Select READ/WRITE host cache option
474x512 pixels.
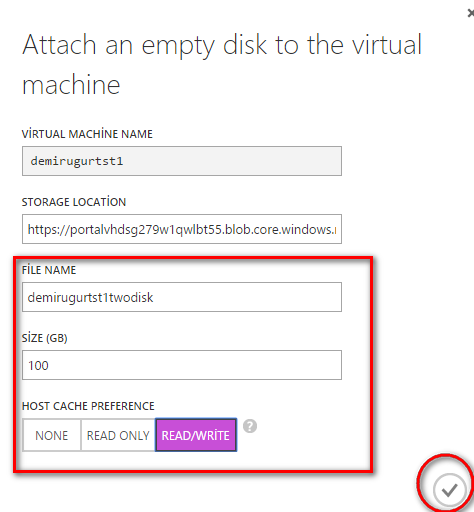pos(196,435)
